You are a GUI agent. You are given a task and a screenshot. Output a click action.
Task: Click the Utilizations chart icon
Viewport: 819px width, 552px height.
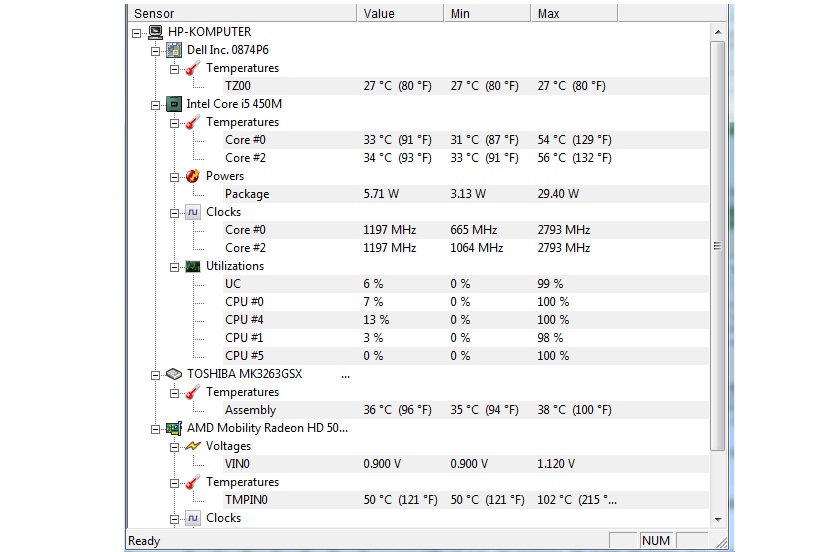point(193,266)
